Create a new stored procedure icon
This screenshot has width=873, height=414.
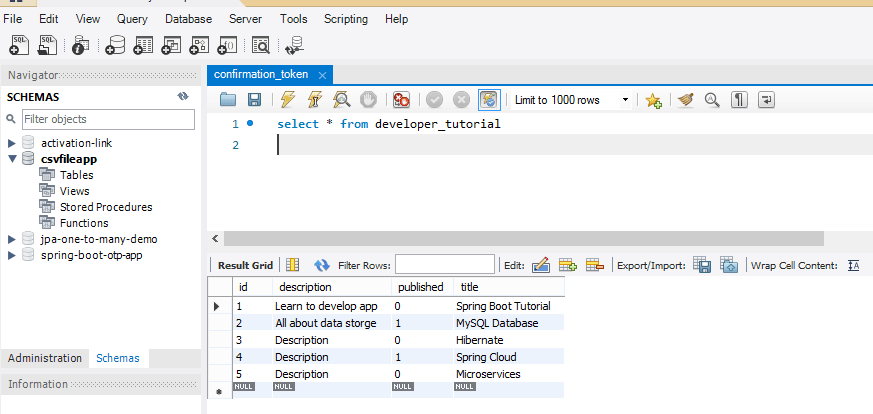pyautogui.click(x=199, y=45)
